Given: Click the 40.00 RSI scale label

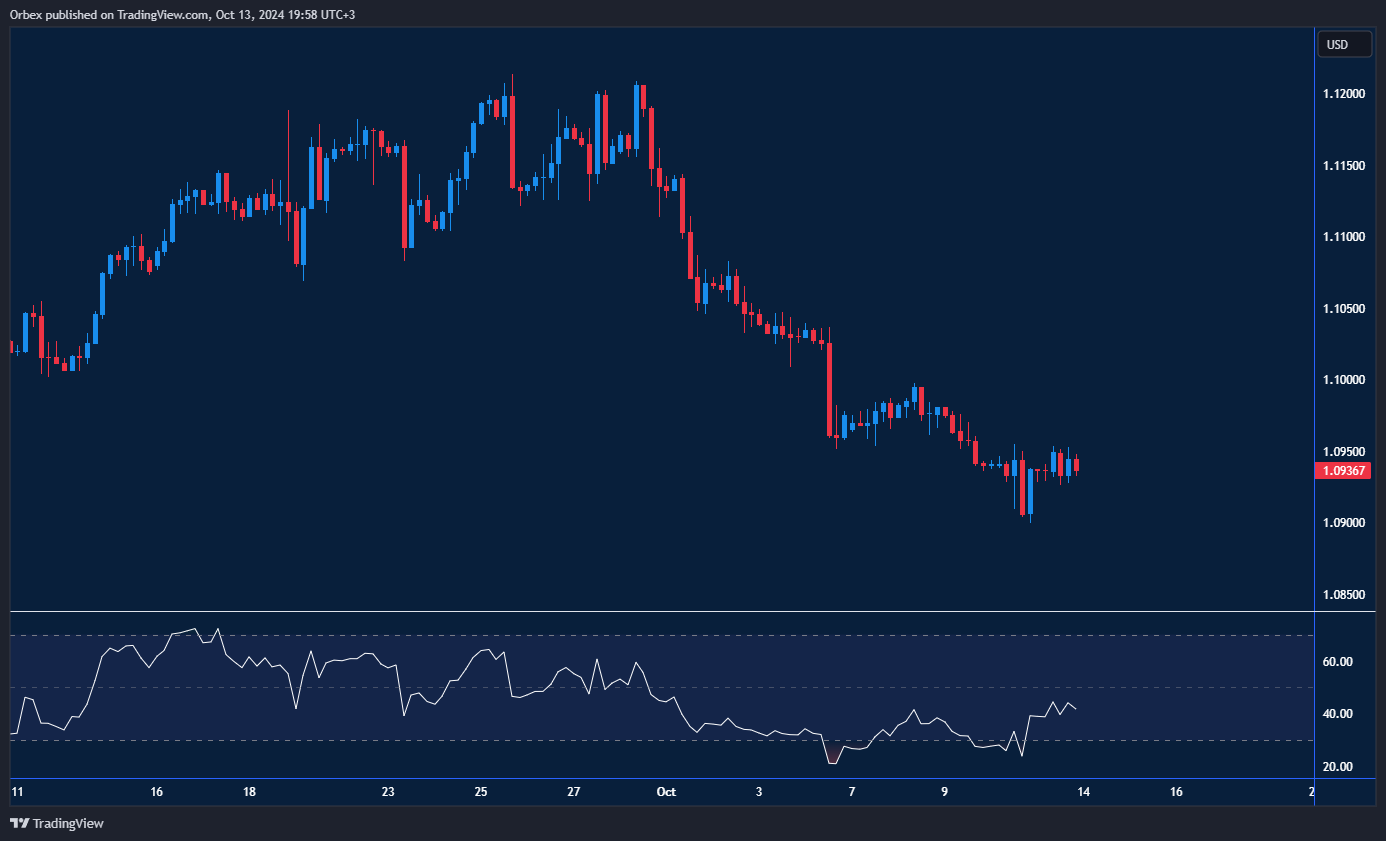Looking at the screenshot, I should 1337,714.
